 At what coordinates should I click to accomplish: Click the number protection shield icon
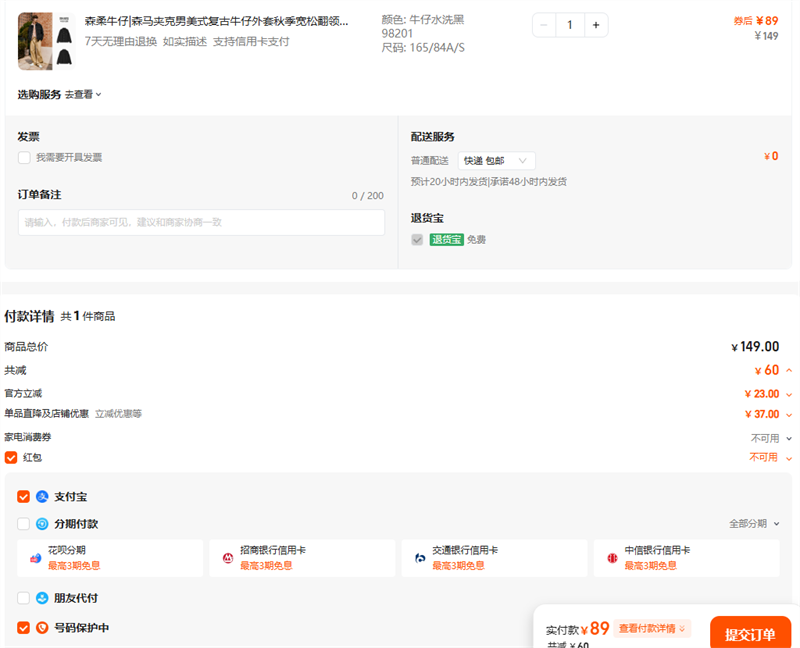[x=42, y=628]
